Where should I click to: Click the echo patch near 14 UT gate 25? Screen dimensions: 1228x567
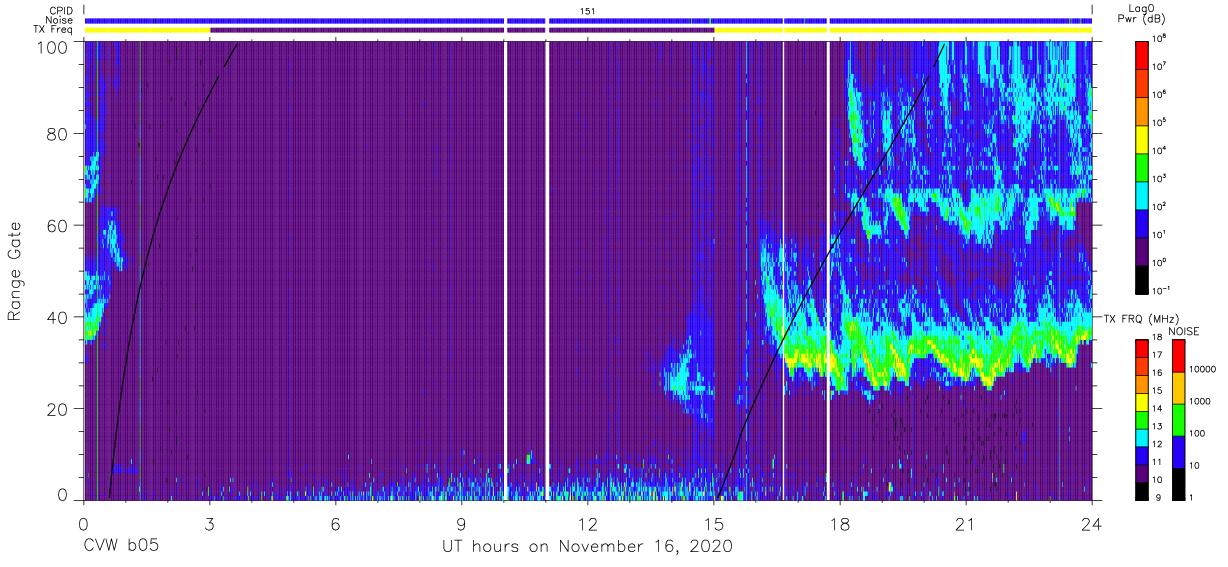(684, 377)
